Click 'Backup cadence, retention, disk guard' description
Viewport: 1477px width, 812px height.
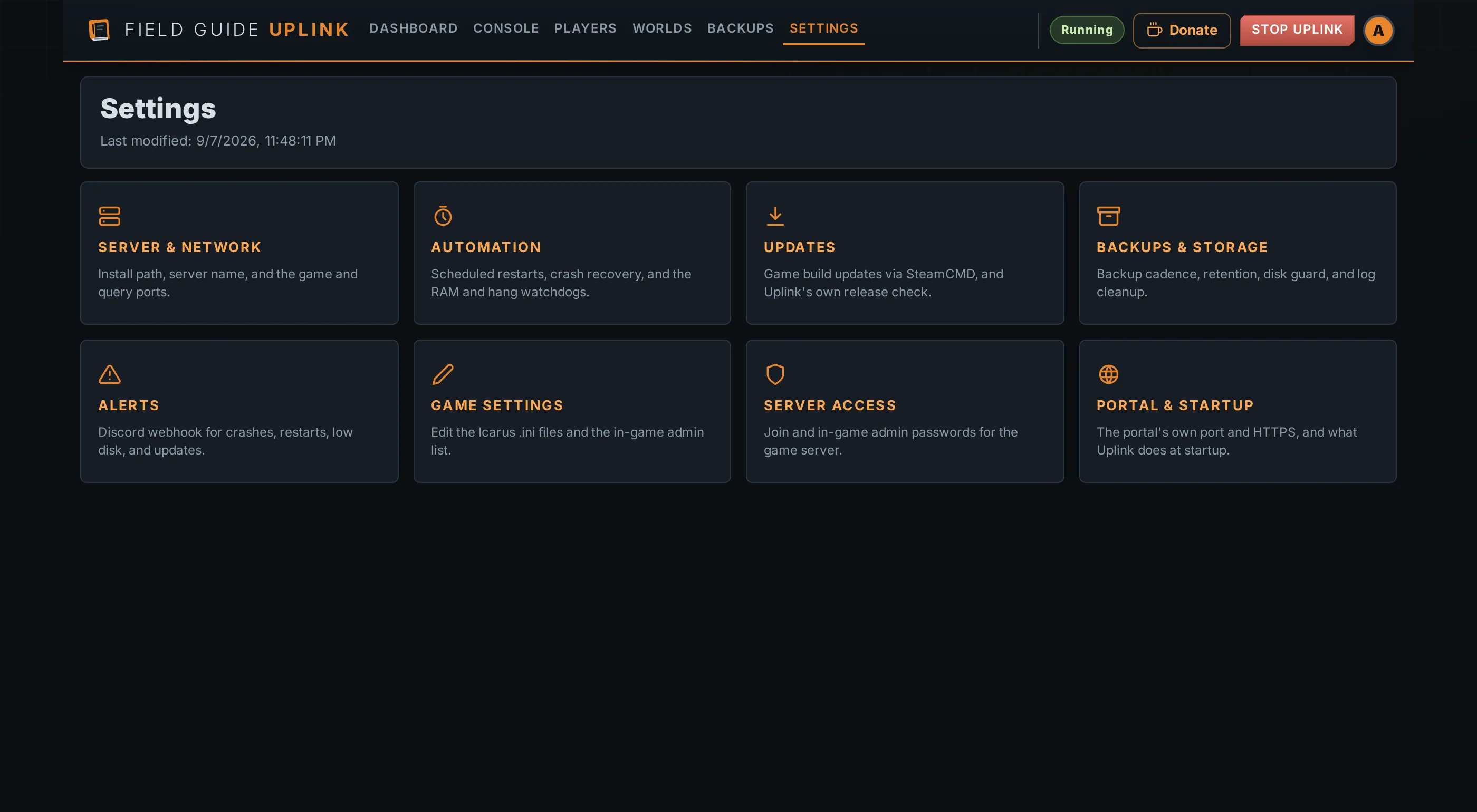click(1235, 283)
